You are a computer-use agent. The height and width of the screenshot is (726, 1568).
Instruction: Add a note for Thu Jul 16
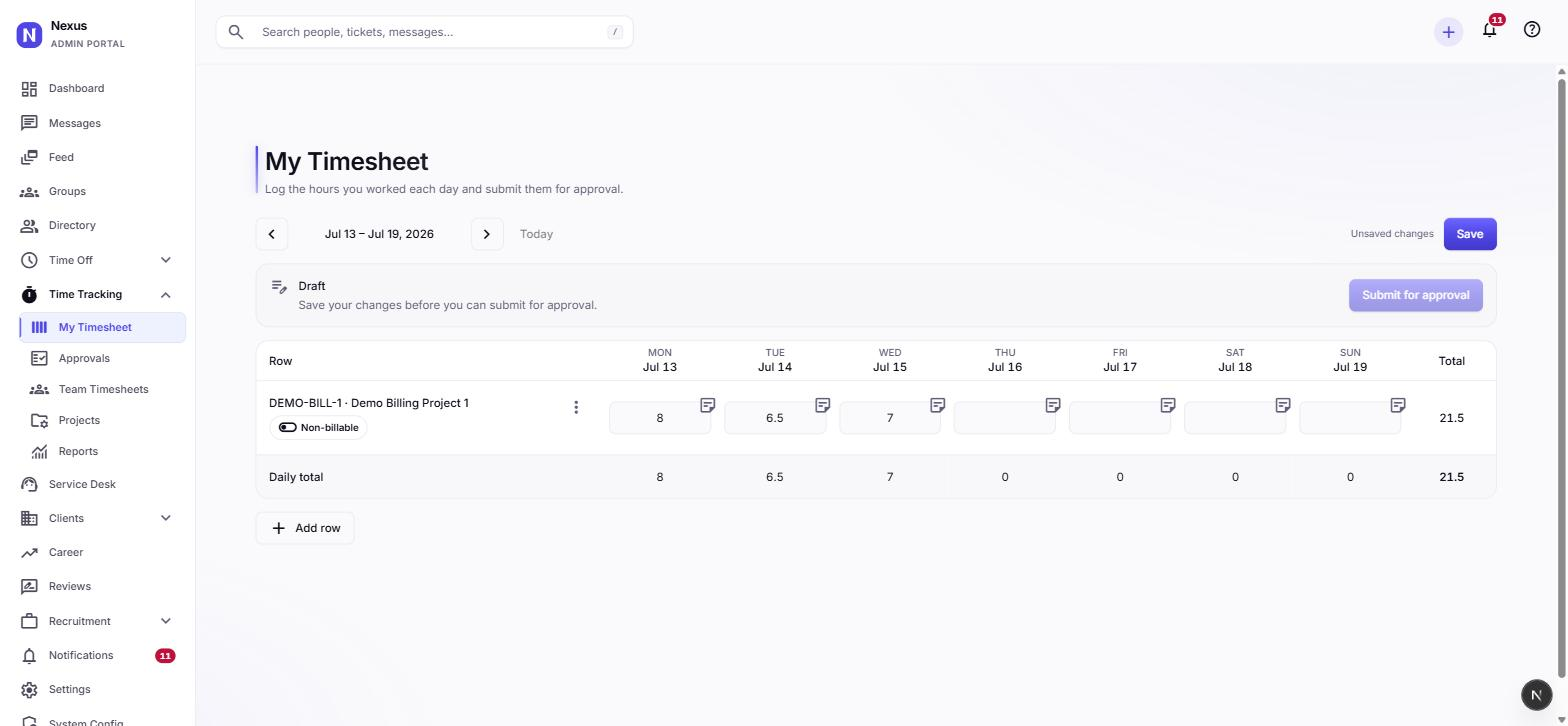pyautogui.click(x=1052, y=405)
